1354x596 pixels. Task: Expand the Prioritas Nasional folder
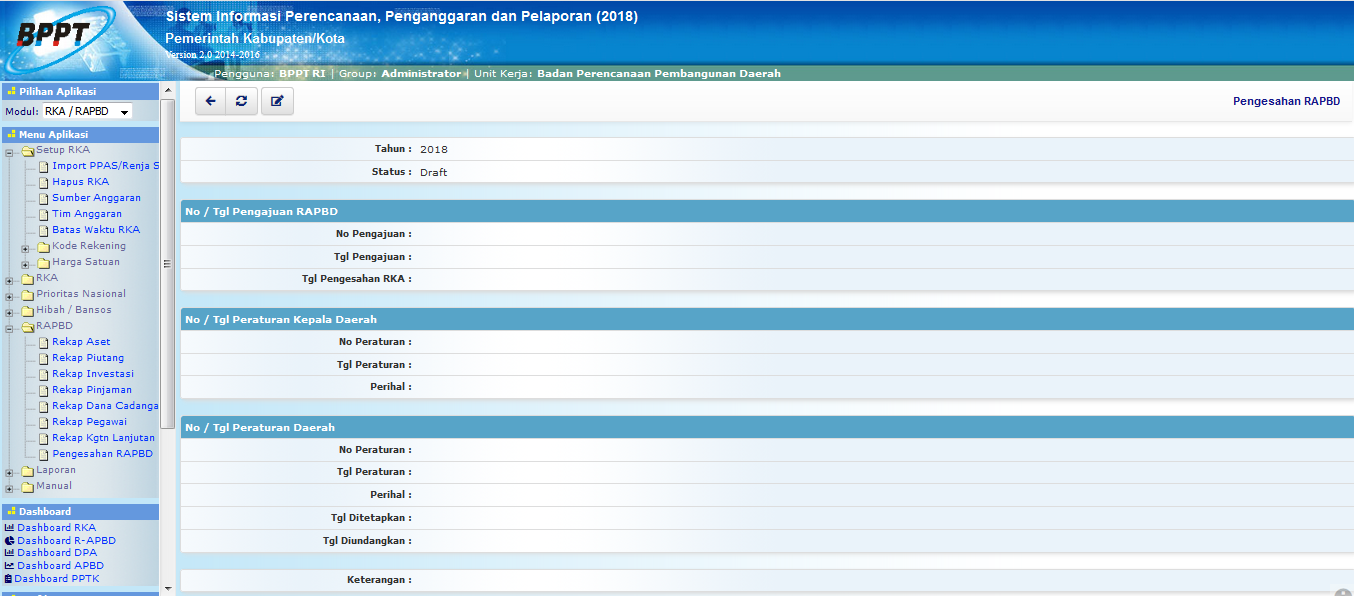(9, 295)
